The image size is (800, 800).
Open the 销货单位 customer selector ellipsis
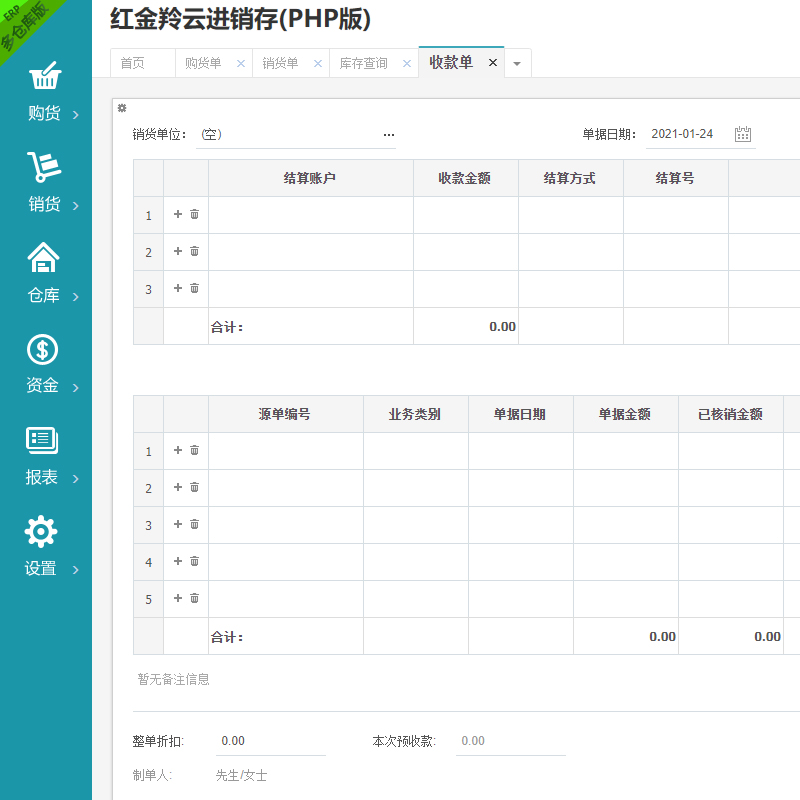coord(388,135)
